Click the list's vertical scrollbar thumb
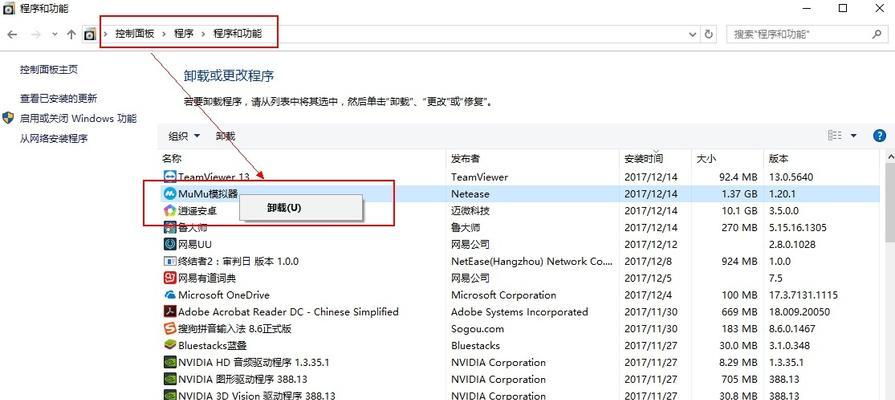The height and width of the screenshot is (400, 895). click(x=889, y=203)
